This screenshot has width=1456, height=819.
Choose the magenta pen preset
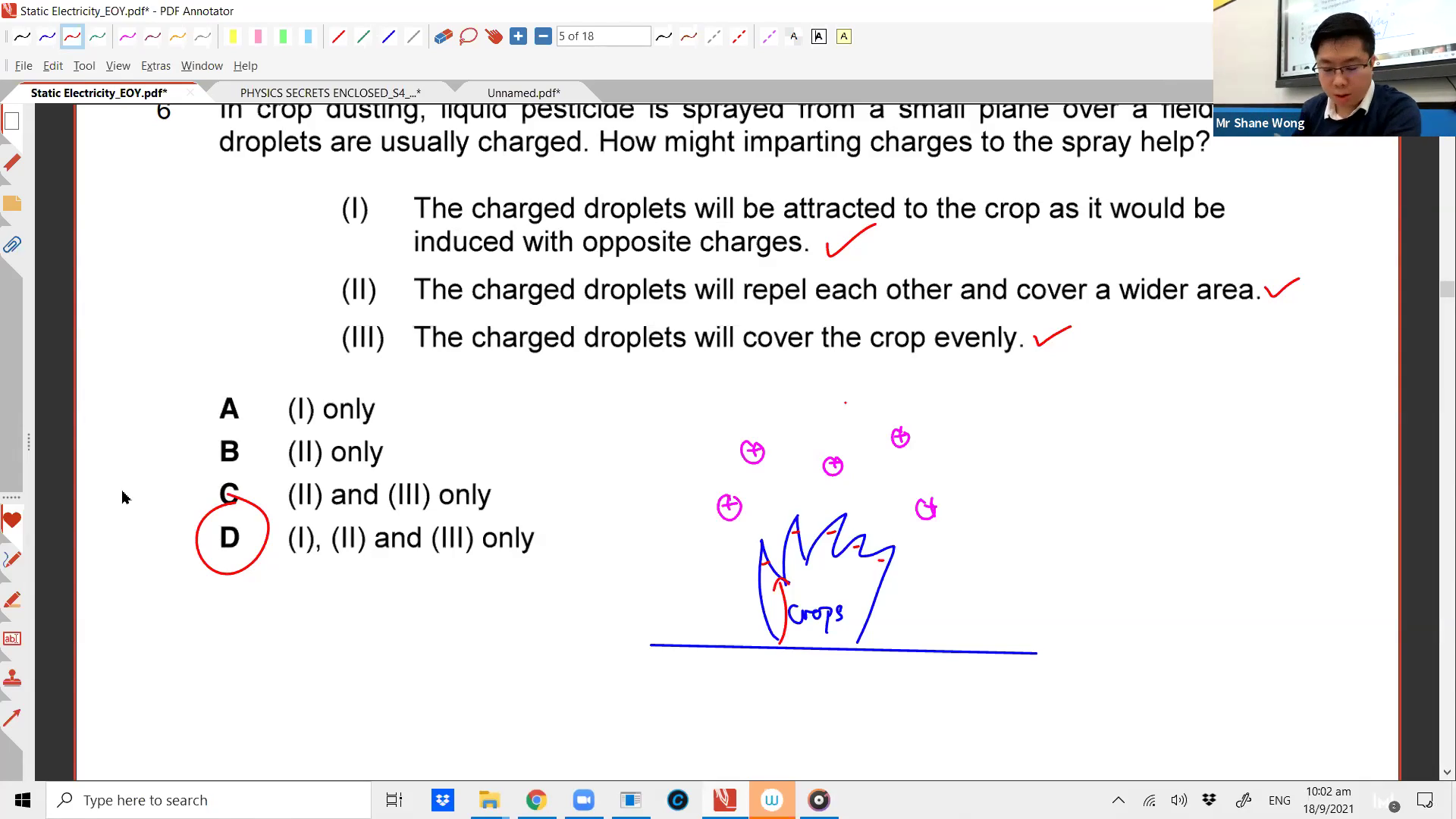point(127,36)
